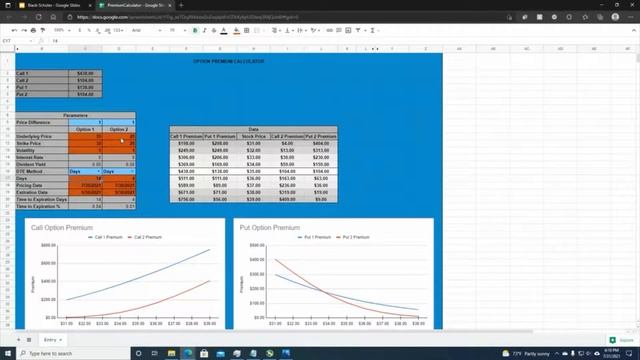Click the $35.00 Stock Price cell
Screen dimensions: 640x360
253,171
